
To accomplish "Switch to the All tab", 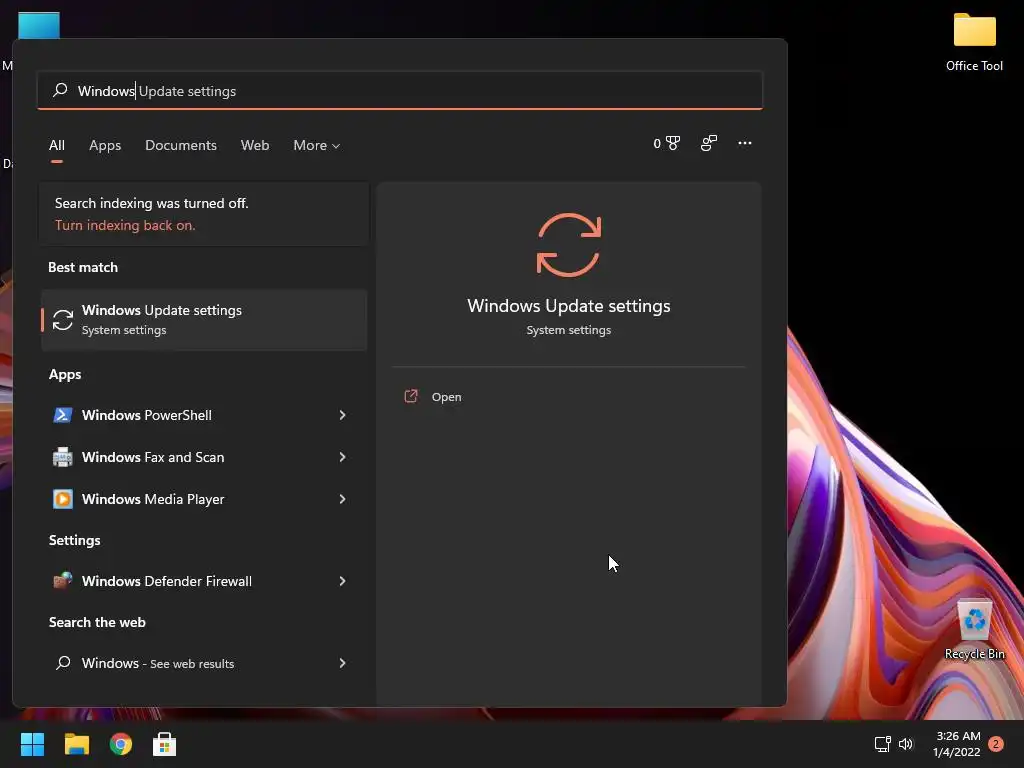I will coord(57,145).
